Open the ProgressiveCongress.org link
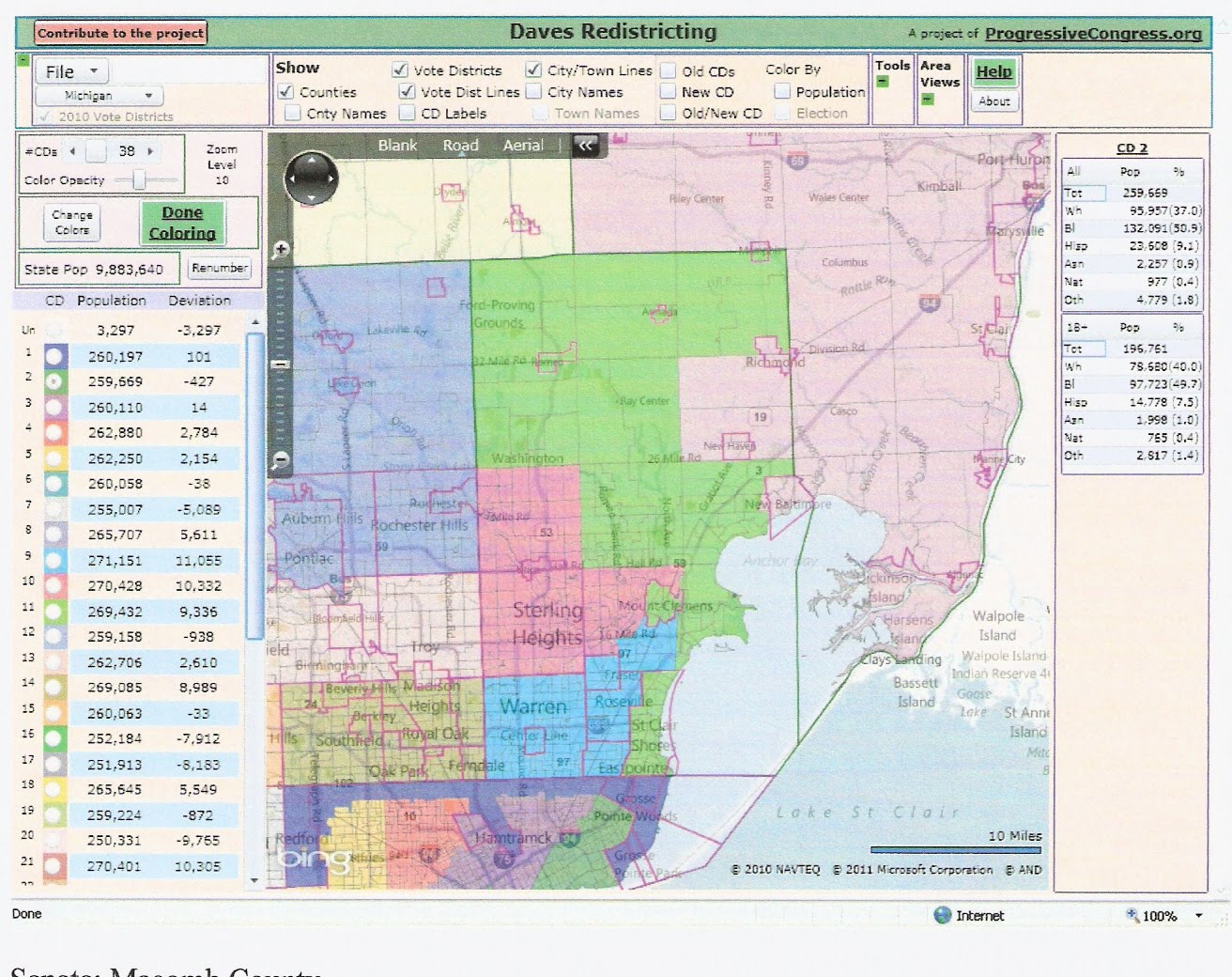 pyautogui.click(x=1092, y=33)
